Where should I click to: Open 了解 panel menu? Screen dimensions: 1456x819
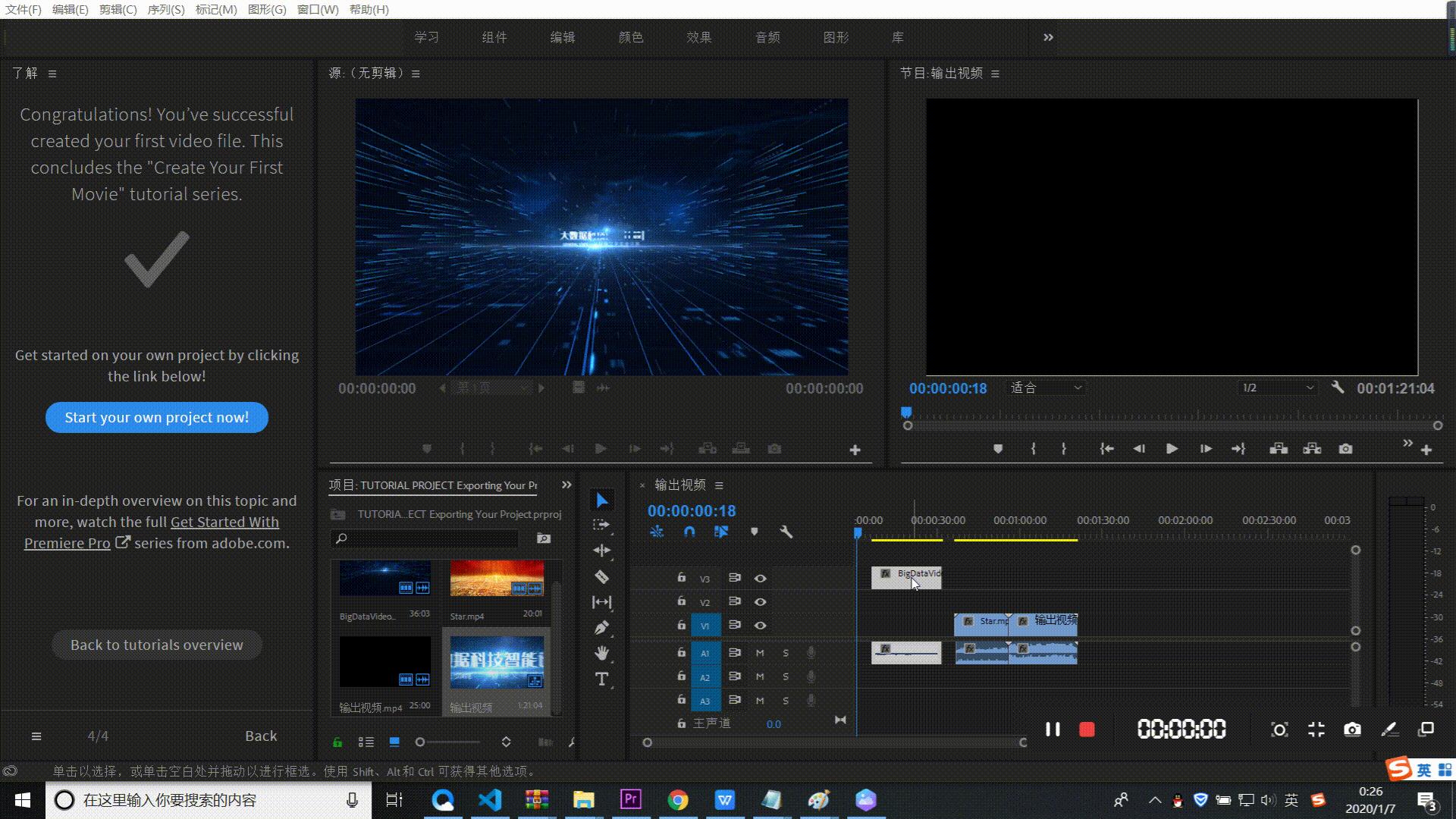52,74
